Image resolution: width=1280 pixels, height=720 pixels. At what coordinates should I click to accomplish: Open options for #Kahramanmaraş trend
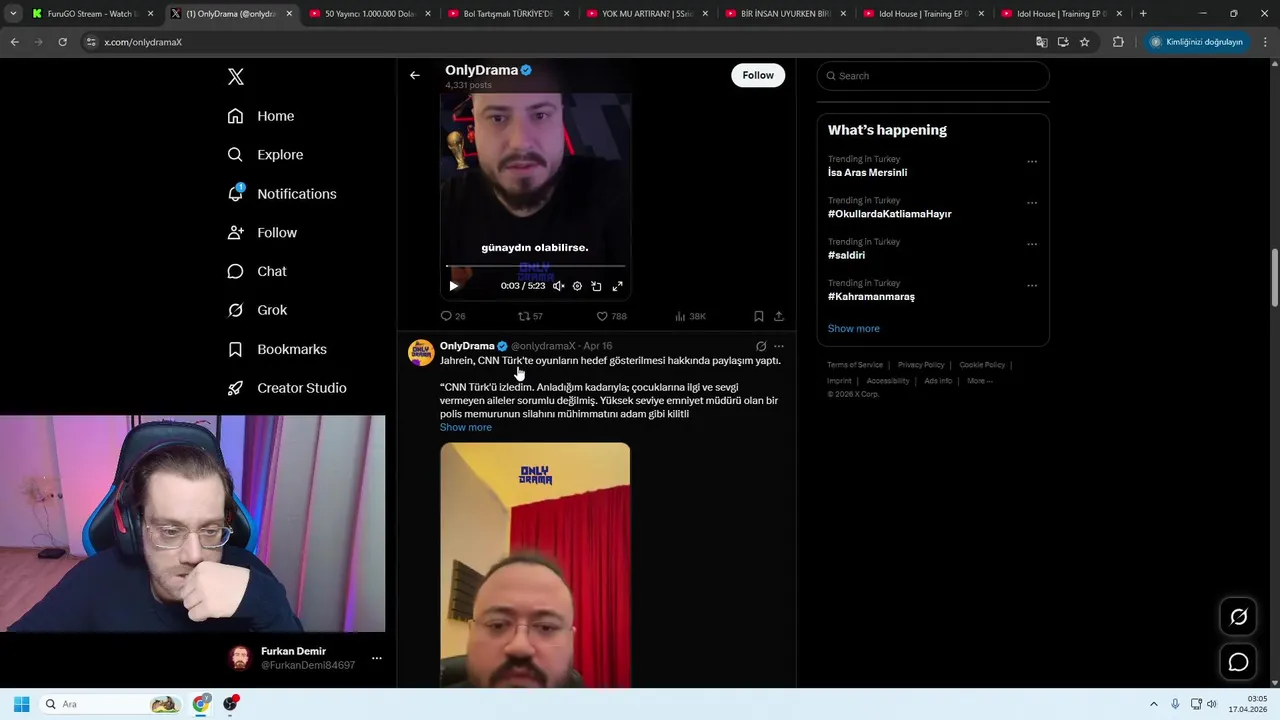point(1032,286)
